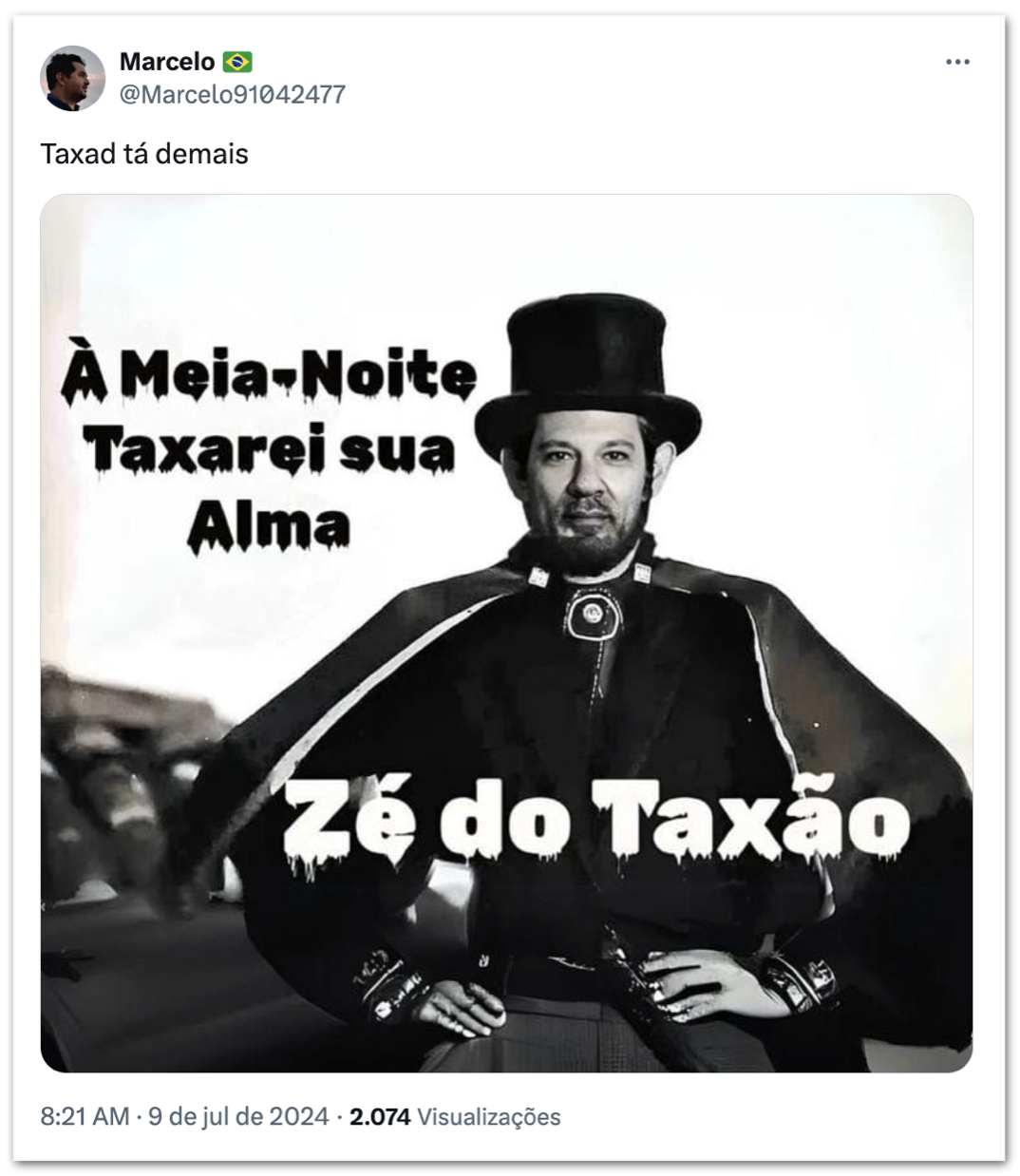The width and height of the screenshot is (1020, 1176).
Task: Click the word 'Alma' in the meme
Action: (x=268, y=524)
